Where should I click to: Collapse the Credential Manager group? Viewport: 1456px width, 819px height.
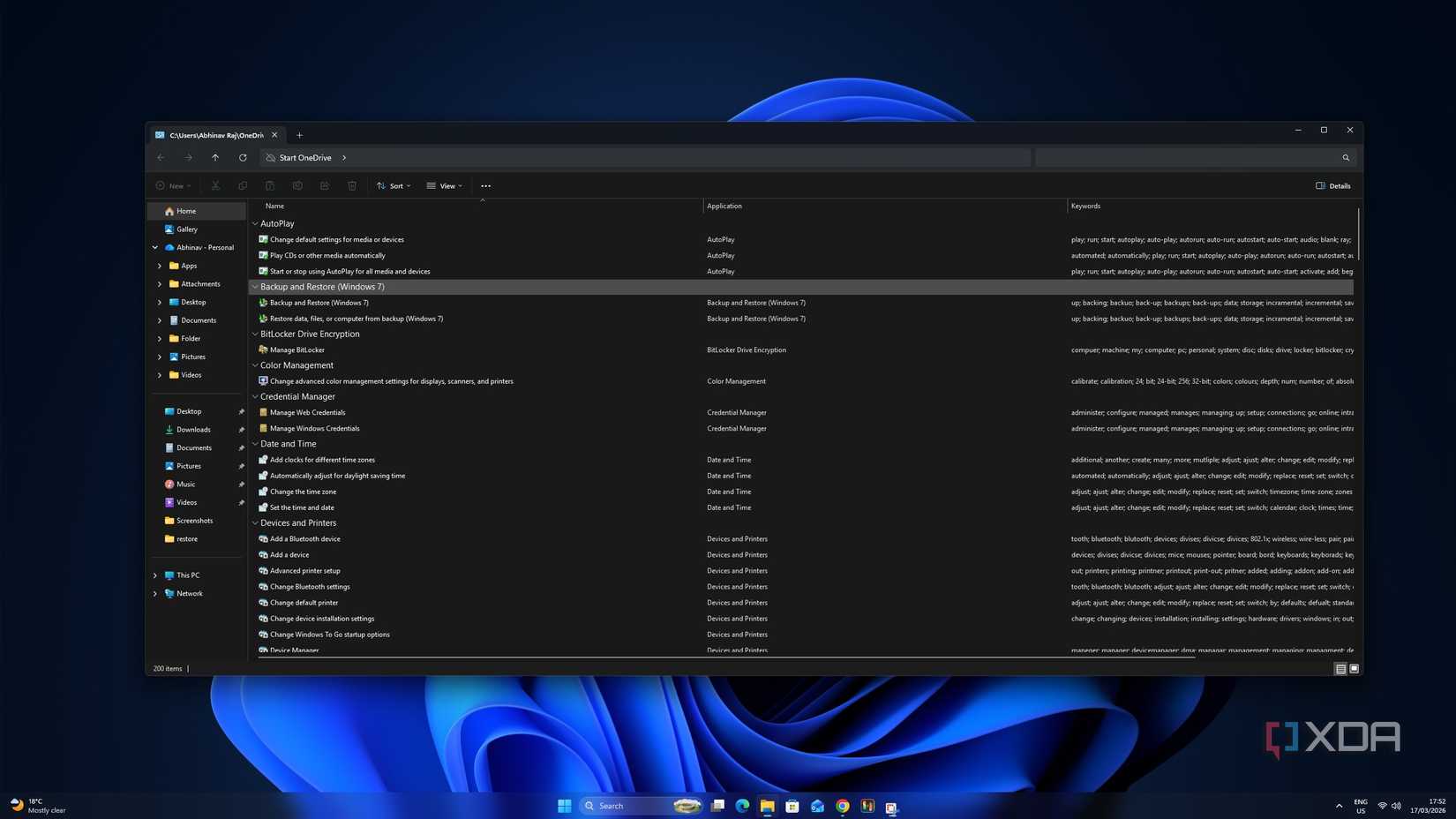click(x=255, y=397)
